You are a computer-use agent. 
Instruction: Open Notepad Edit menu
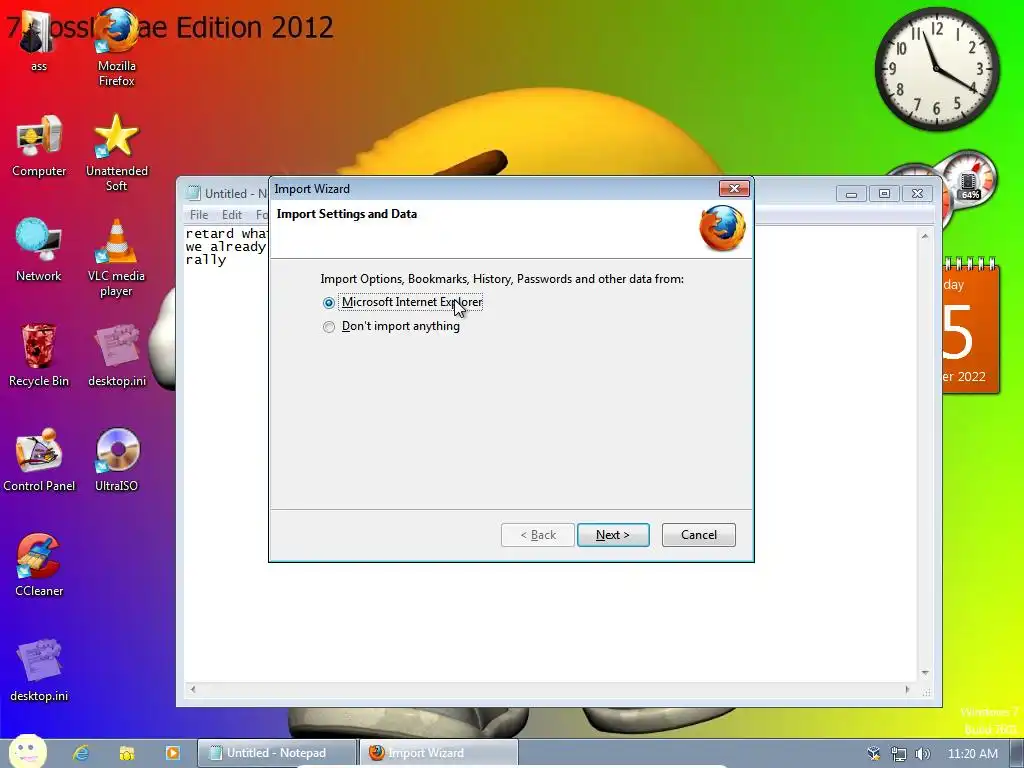(x=232, y=215)
